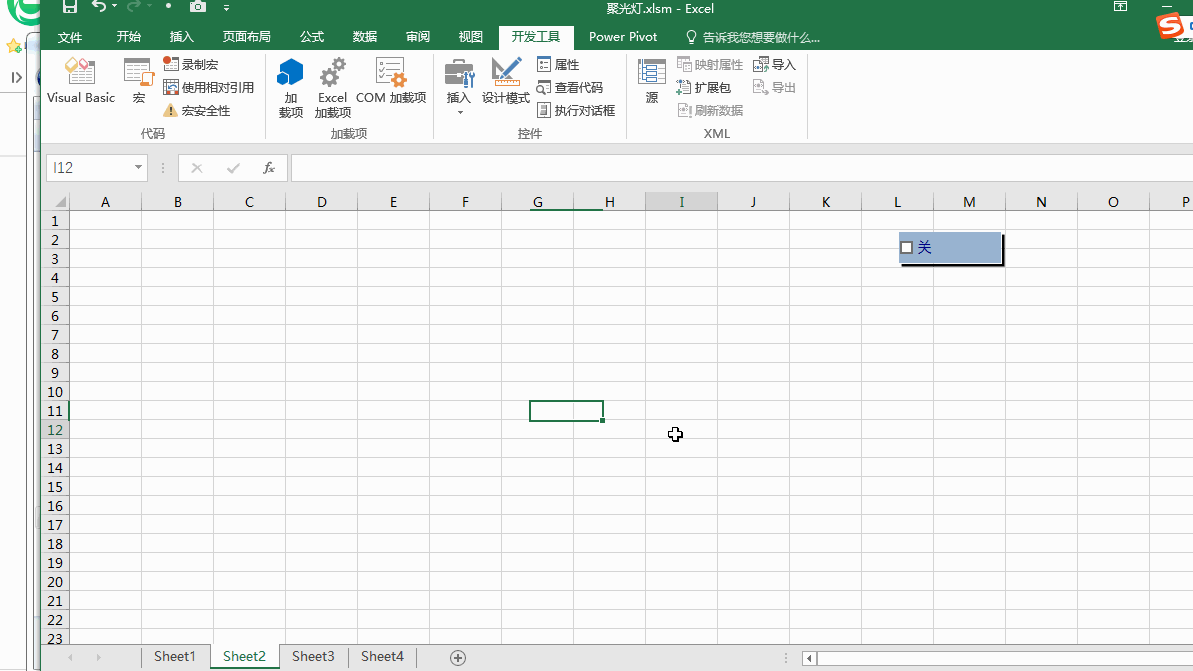The height and width of the screenshot is (671, 1193).
Task: Select column I header
Action: point(682,202)
